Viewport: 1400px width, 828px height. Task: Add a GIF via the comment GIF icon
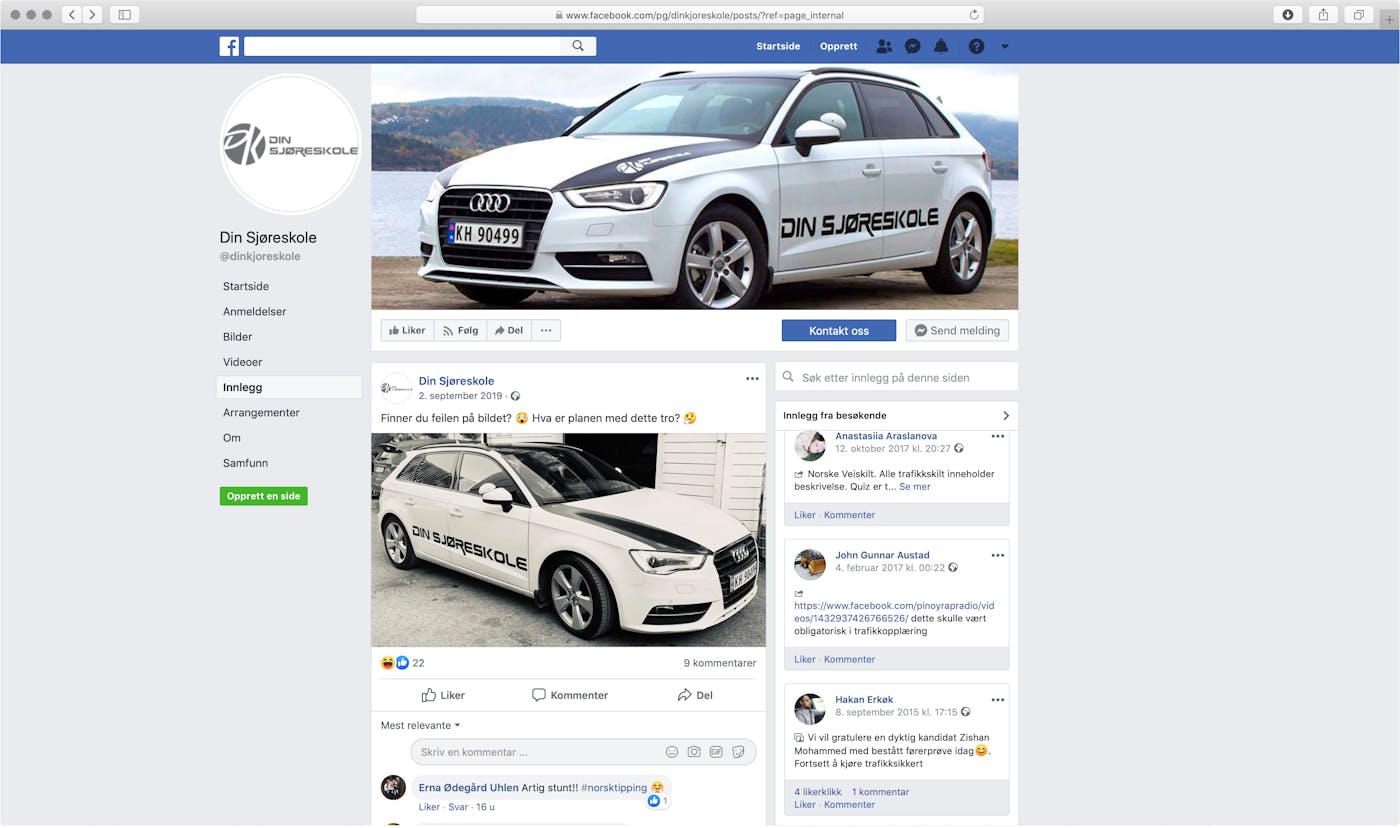(716, 752)
